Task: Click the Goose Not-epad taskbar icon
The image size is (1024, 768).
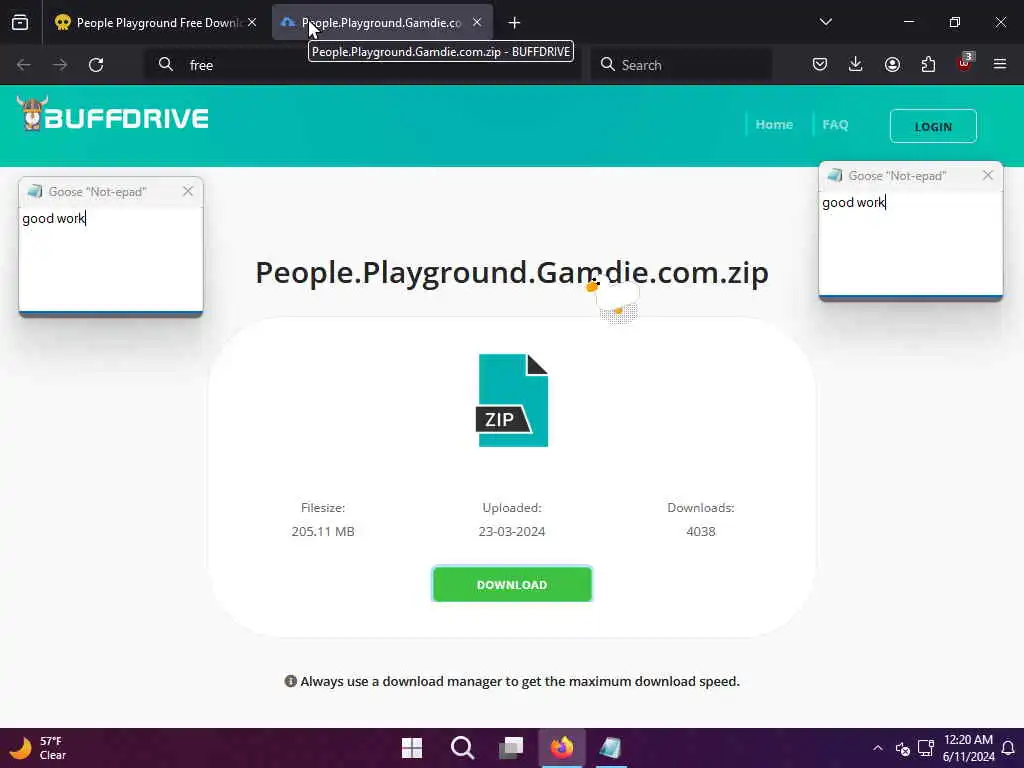Action: (611, 748)
